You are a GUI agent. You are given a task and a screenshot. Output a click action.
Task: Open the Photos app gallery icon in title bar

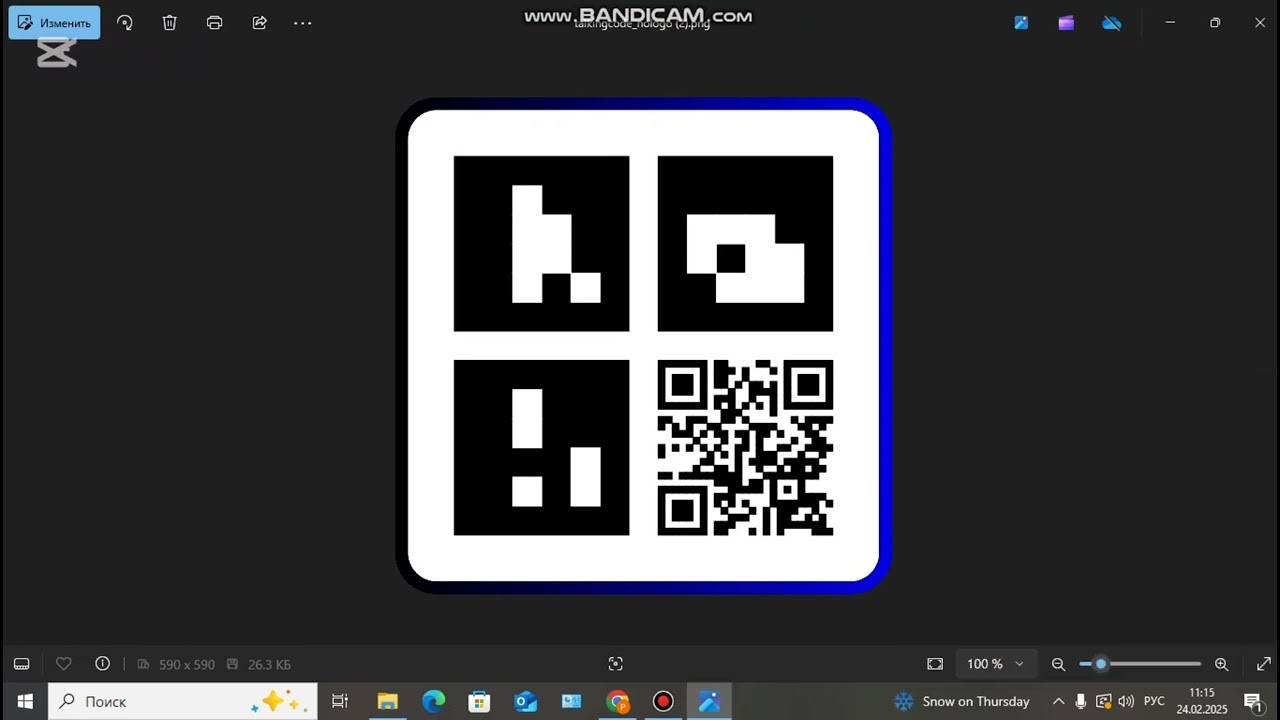[x=1021, y=22]
